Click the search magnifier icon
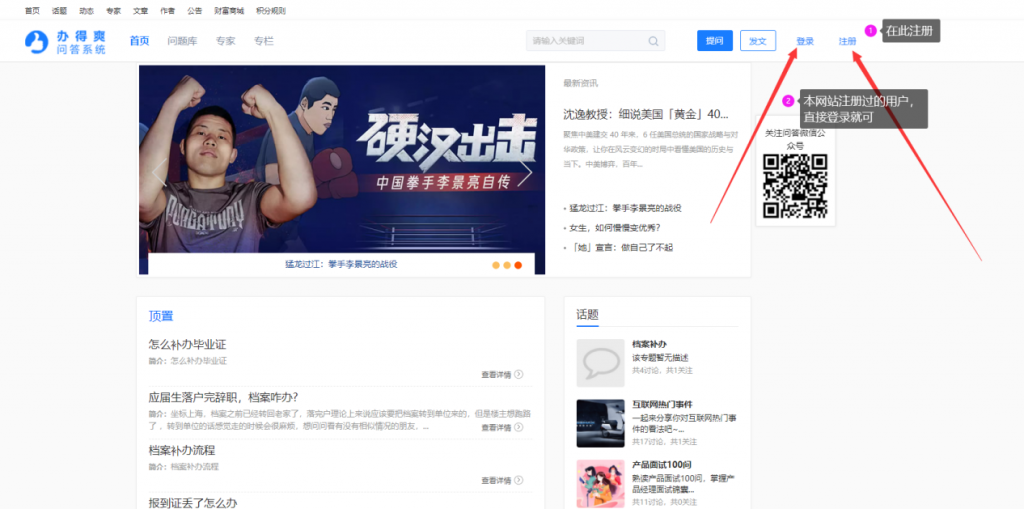 pyautogui.click(x=653, y=41)
